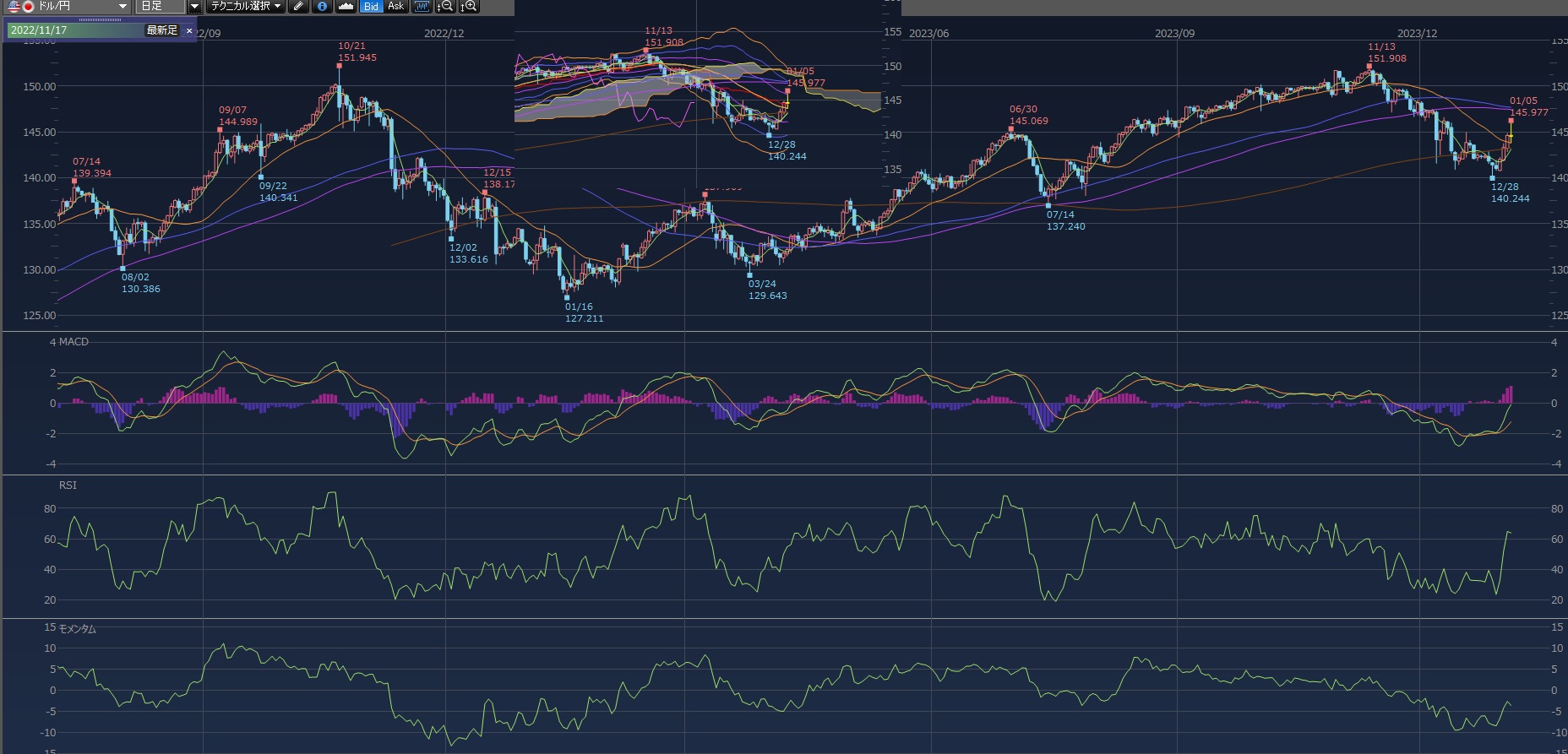Expand the ドル/円 currency pair dropdown
Image resolution: width=1568 pixels, height=754 pixels.
click(122, 6)
